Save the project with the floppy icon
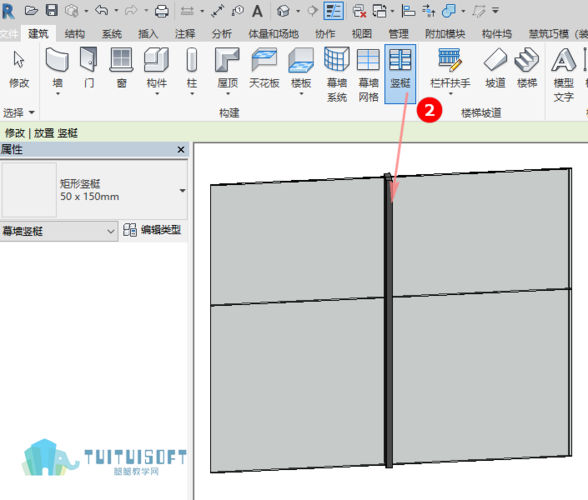This screenshot has width=588, height=500. (52, 10)
